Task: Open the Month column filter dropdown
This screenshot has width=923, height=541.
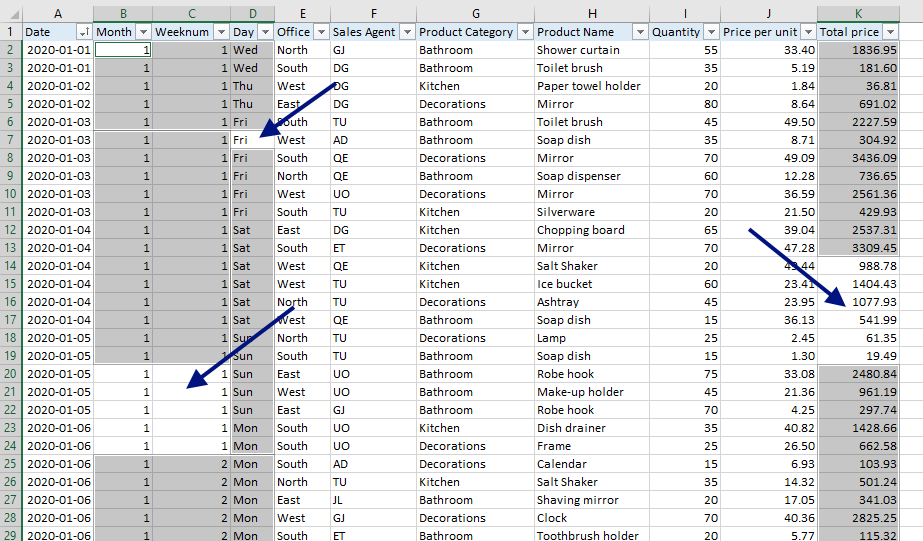Action: tap(143, 32)
